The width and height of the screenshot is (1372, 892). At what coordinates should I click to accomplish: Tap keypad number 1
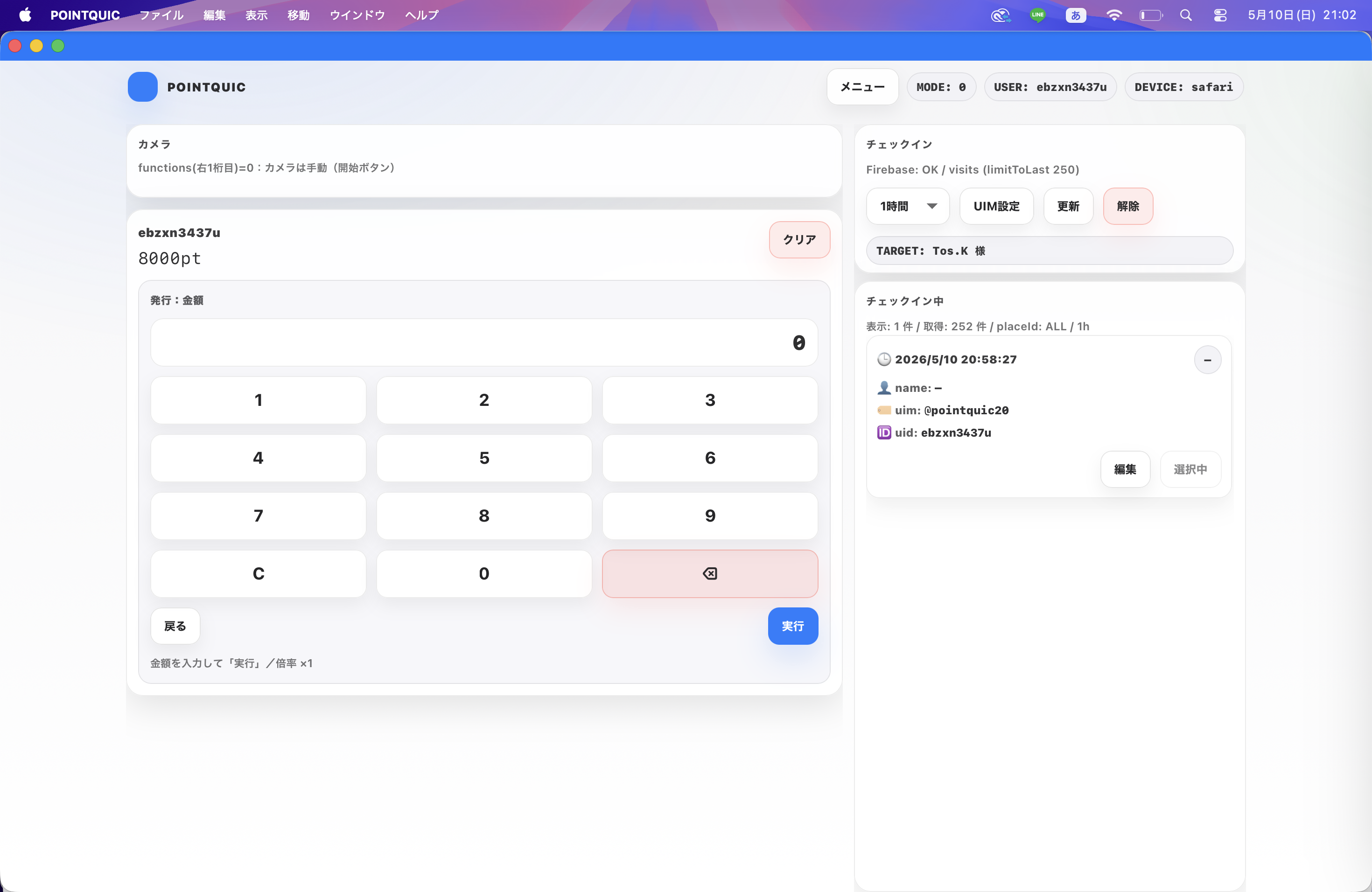point(258,400)
